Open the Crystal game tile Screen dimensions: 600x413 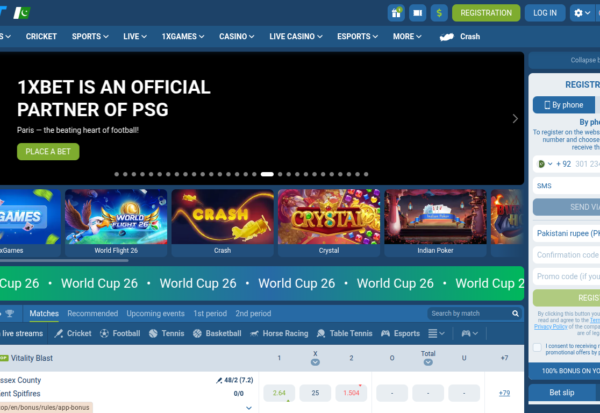tap(329, 222)
